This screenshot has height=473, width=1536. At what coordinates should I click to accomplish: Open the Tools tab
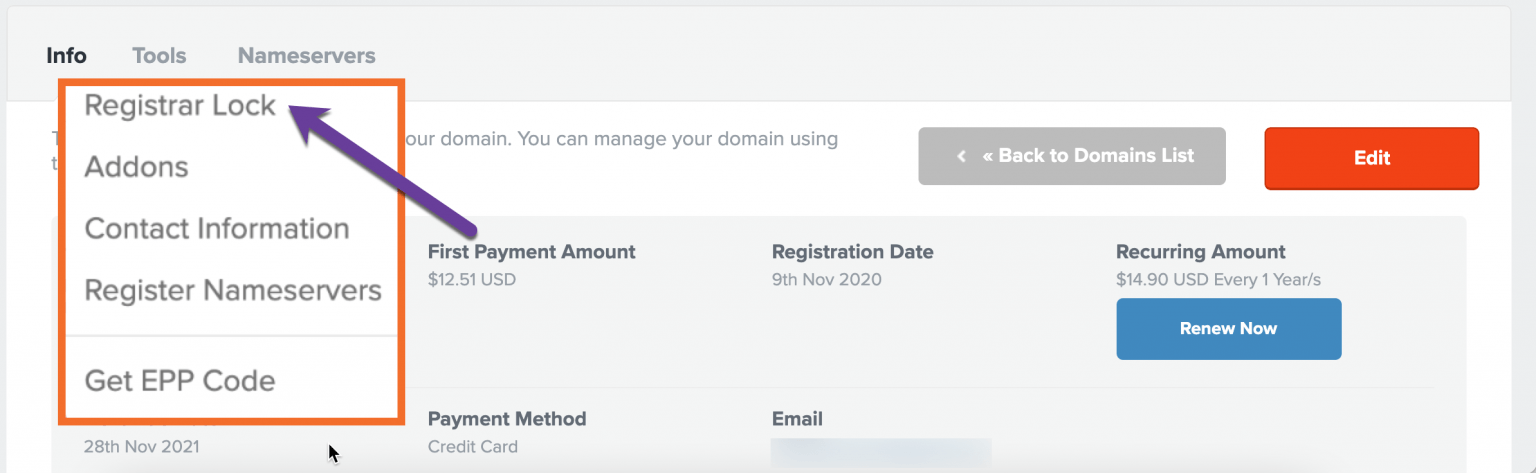159,56
